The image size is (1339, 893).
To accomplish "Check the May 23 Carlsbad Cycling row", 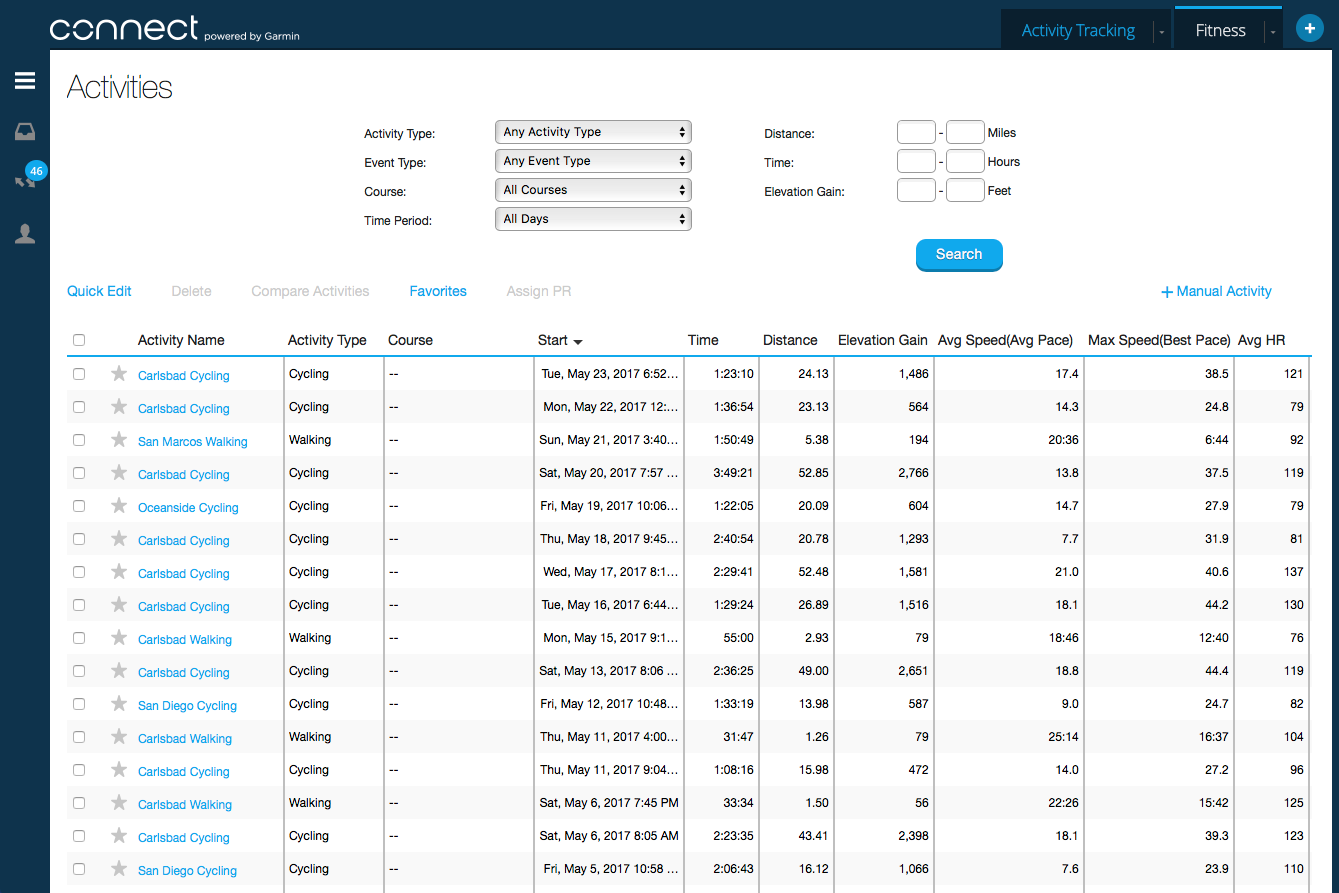I will (79, 374).
